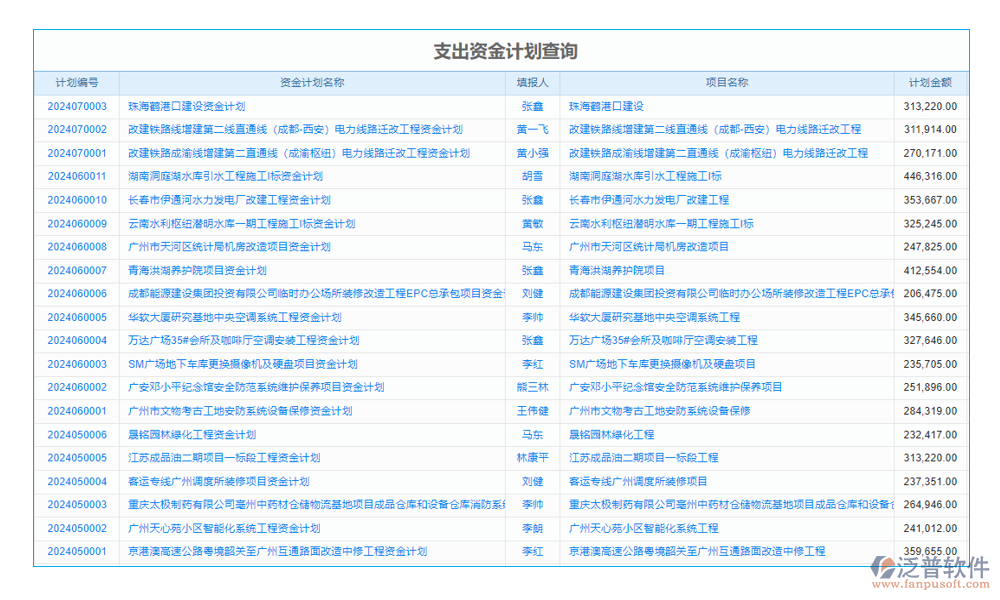This screenshot has width=1000, height=600.
Task: Open the 江苏成品油二期项目一标段工程 link
Action: tap(641, 458)
